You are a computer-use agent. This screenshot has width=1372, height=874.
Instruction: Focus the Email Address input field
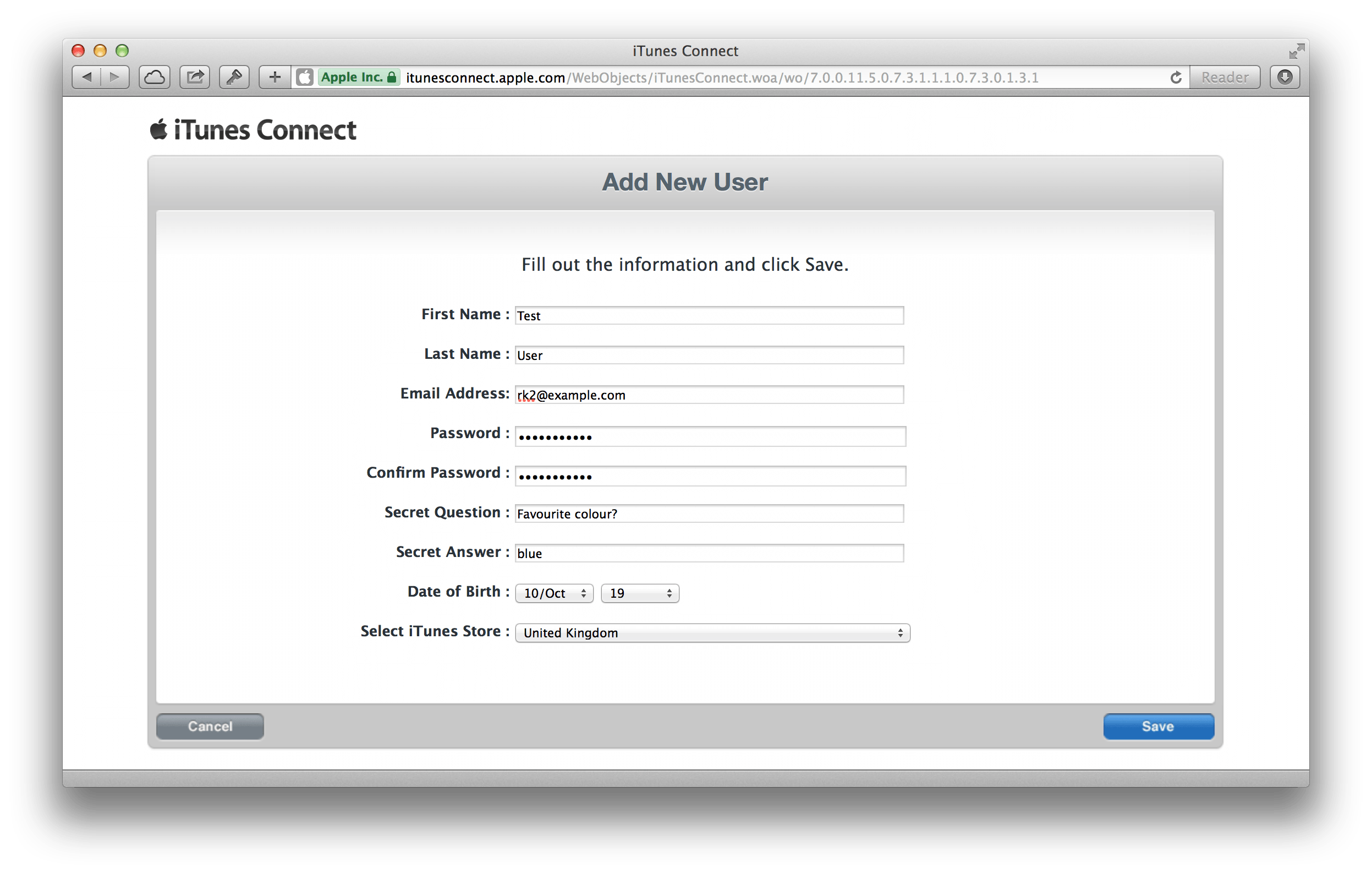[709, 395]
